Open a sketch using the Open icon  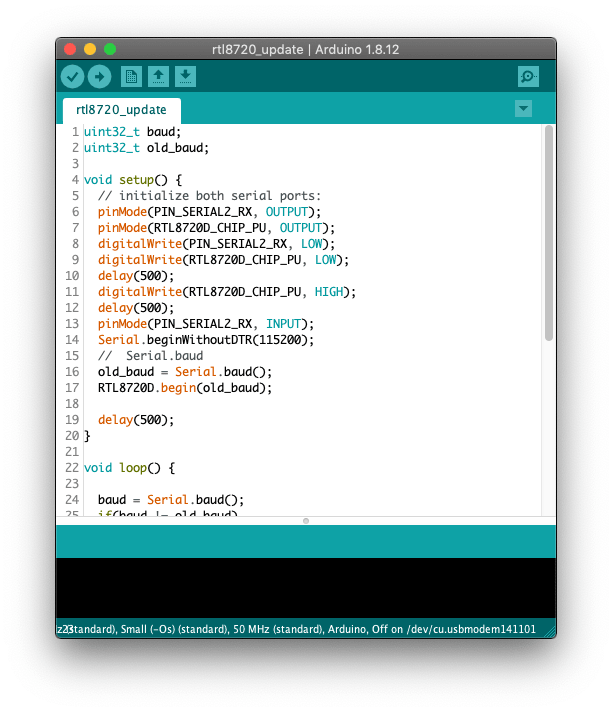[158, 76]
